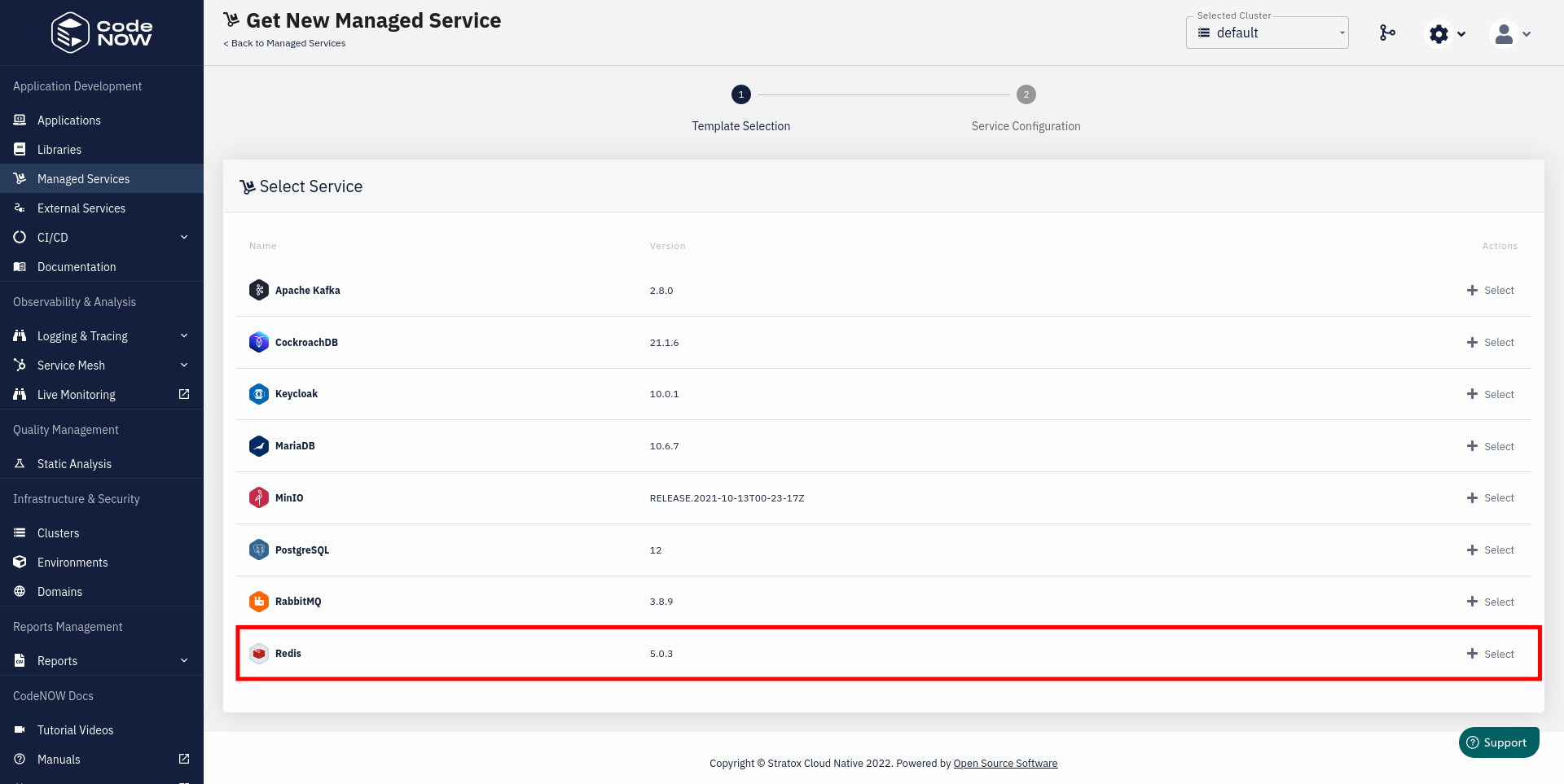Open Manuals in sidebar

point(102,759)
